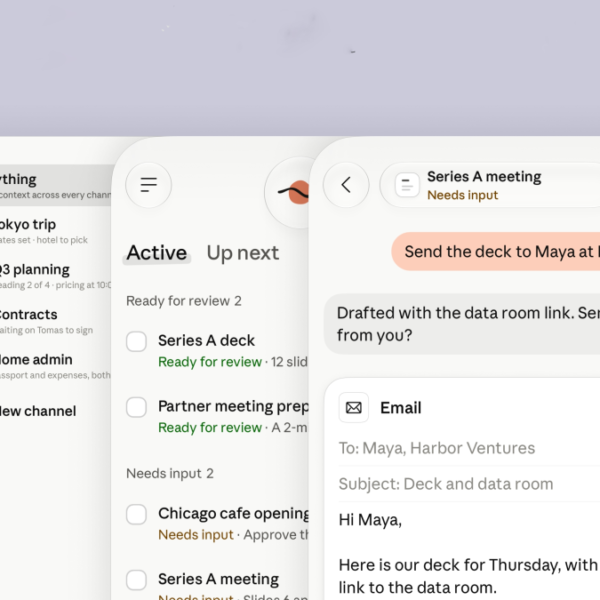Open Series A meeting task in list
The height and width of the screenshot is (600, 600).
click(x=218, y=579)
